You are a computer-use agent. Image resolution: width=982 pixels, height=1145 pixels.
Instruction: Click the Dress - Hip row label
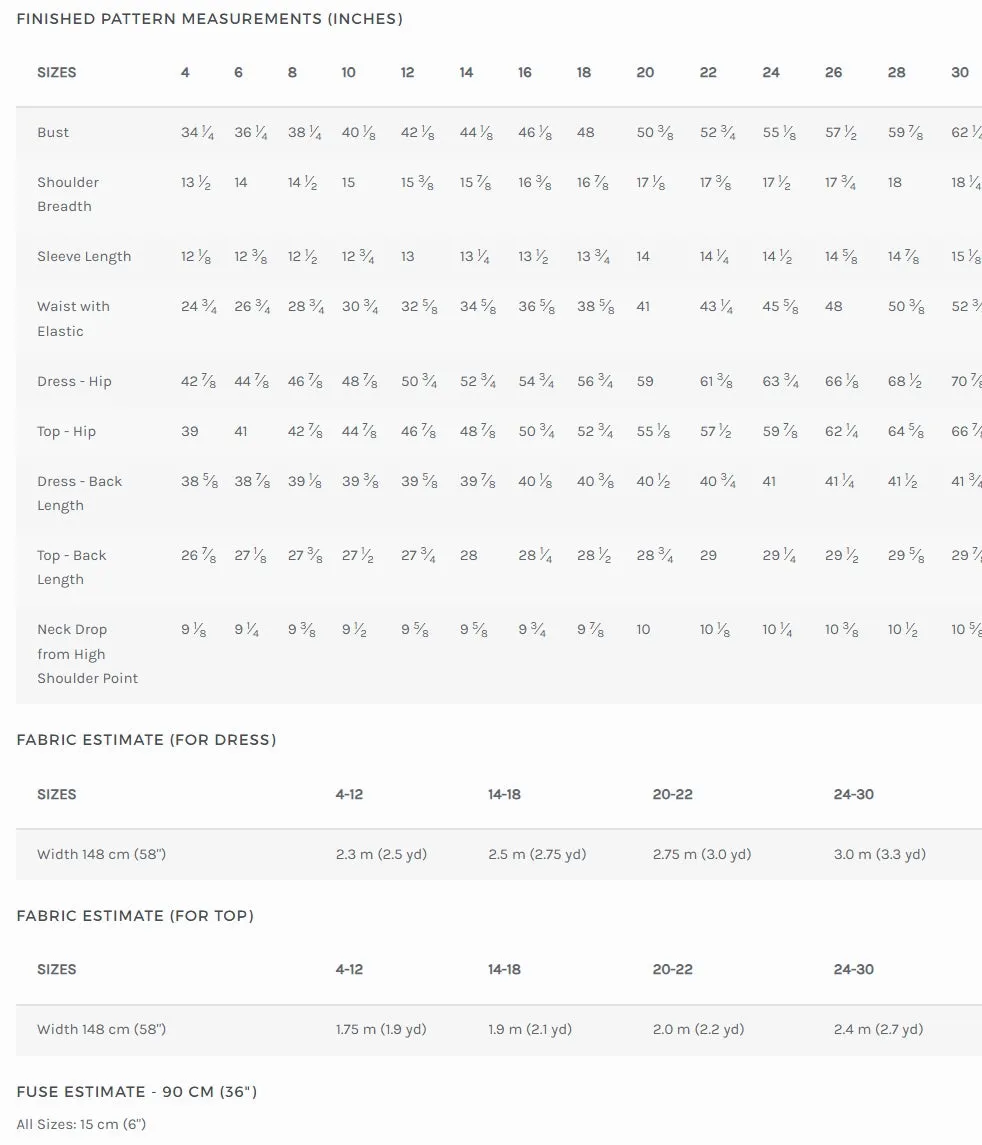(x=74, y=381)
